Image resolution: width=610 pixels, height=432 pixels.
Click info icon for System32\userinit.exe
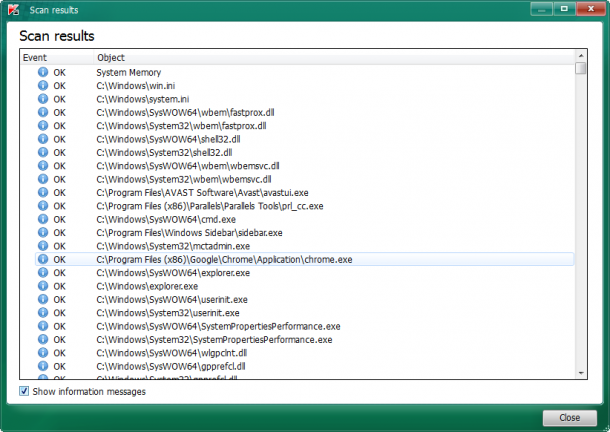43,313
